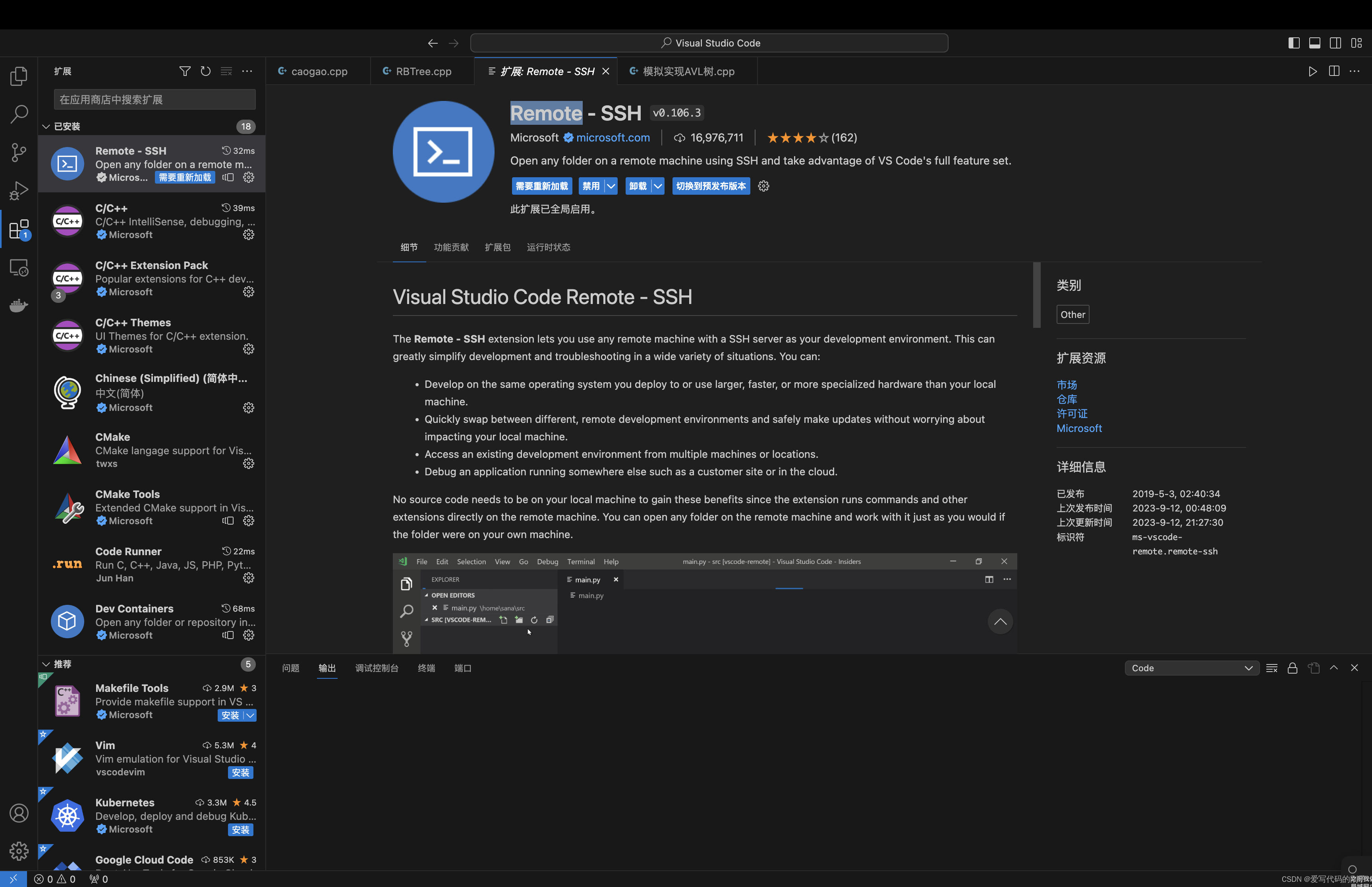The image size is (1372, 887).
Task: Open gear next to the pre-release button
Action: (x=763, y=186)
